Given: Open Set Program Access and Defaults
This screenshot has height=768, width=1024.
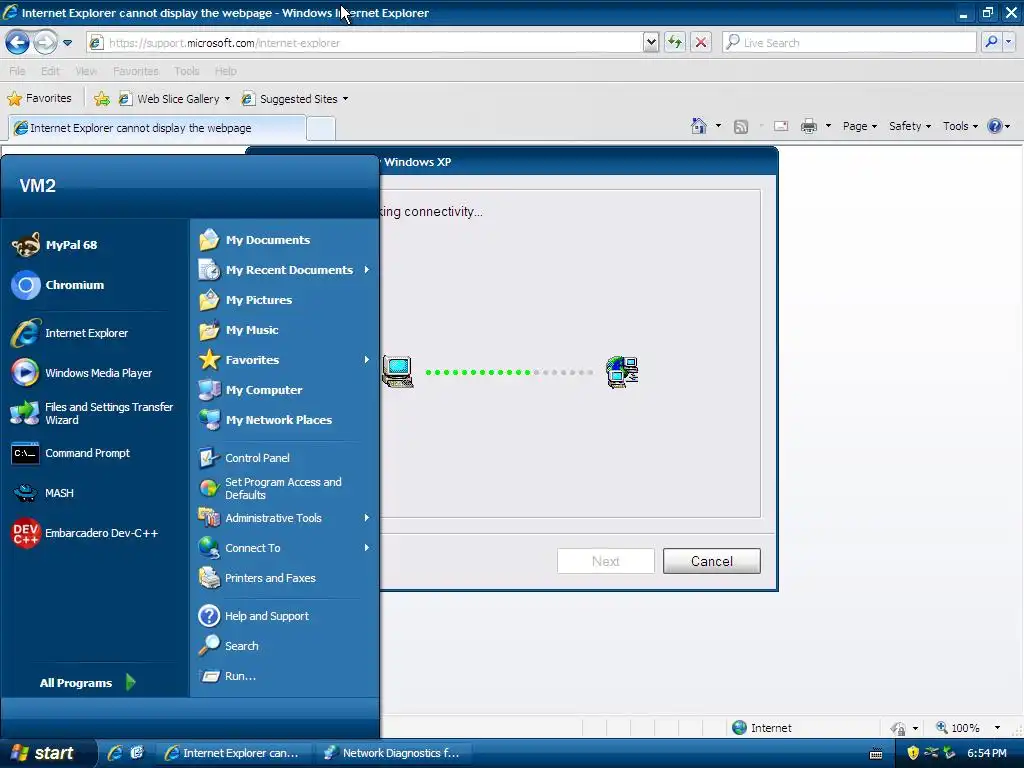Looking at the screenshot, I should (270, 488).
